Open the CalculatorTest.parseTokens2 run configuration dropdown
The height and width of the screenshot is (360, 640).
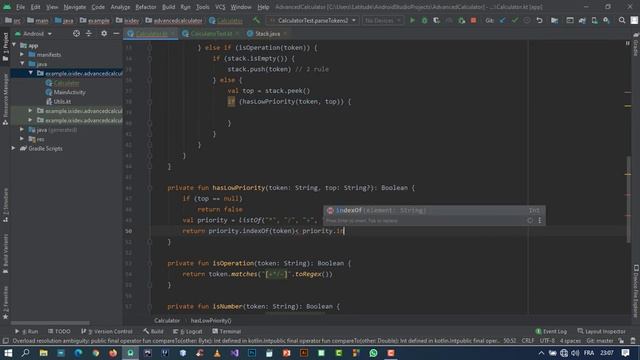pyautogui.click(x=313, y=20)
